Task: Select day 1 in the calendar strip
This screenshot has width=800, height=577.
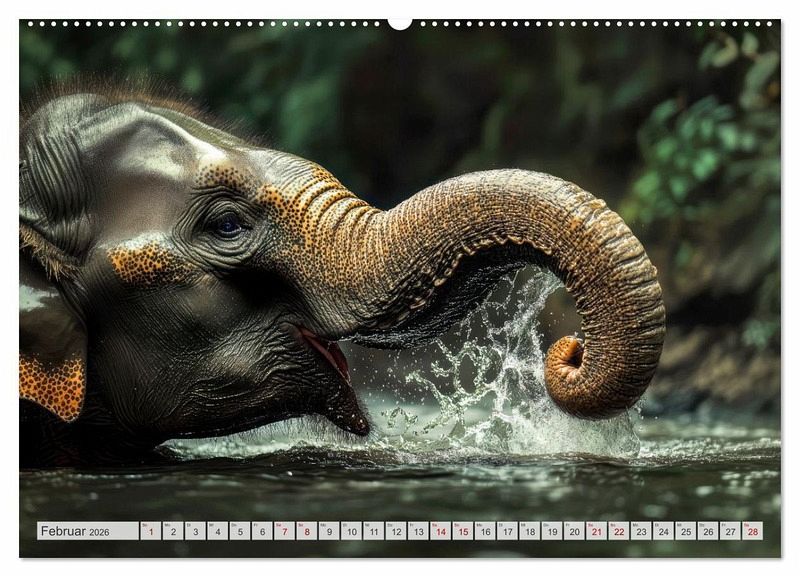Action: (x=150, y=531)
